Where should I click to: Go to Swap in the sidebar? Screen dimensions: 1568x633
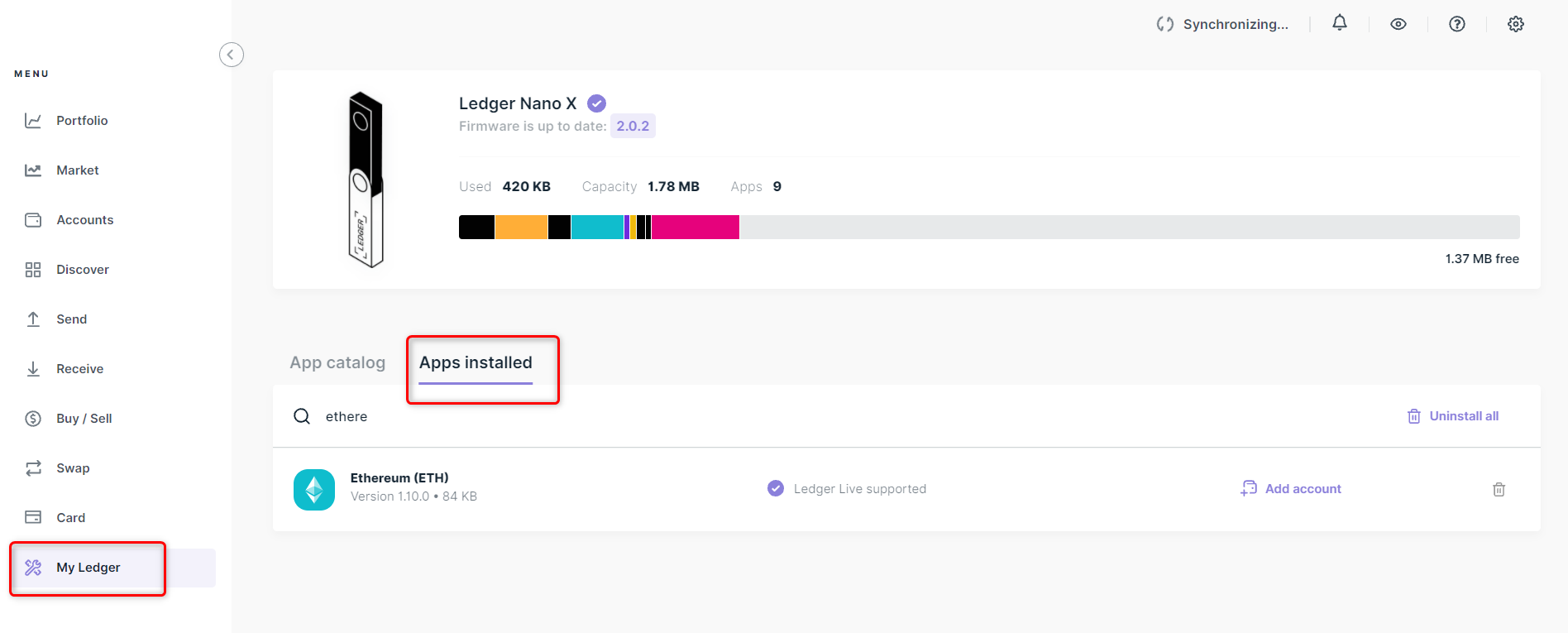tap(73, 468)
